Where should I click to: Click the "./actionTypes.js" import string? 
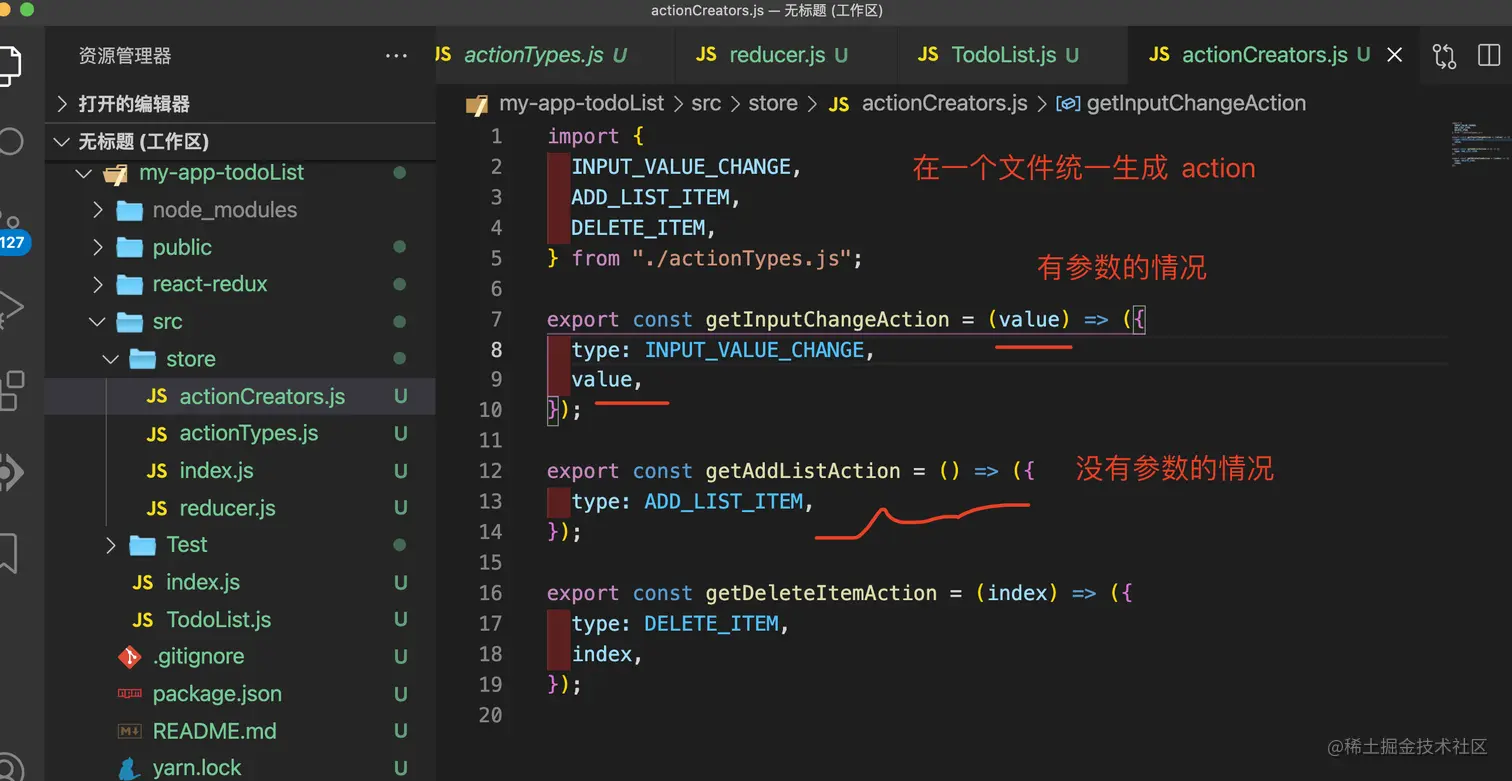[740, 259]
